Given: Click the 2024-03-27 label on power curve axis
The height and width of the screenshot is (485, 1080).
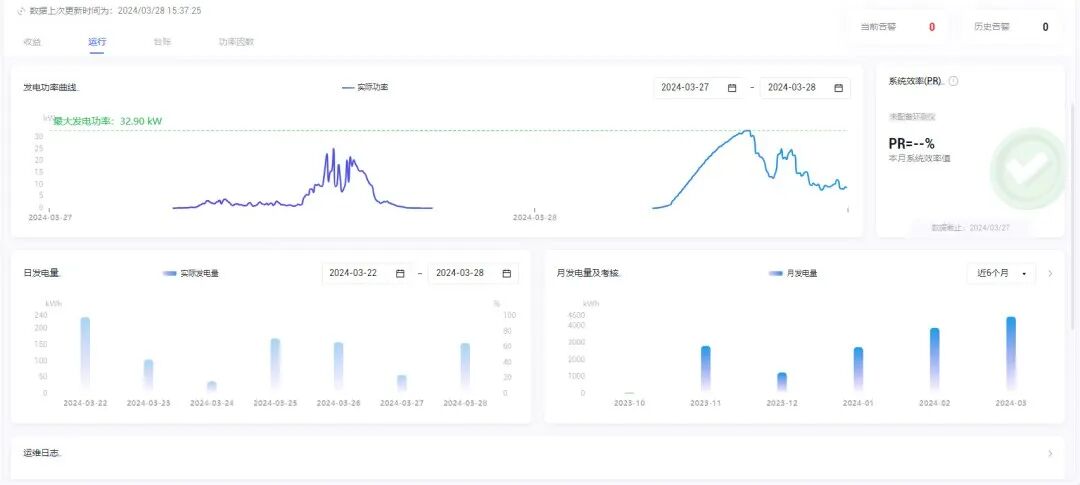Looking at the screenshot, I should point(50,217).
